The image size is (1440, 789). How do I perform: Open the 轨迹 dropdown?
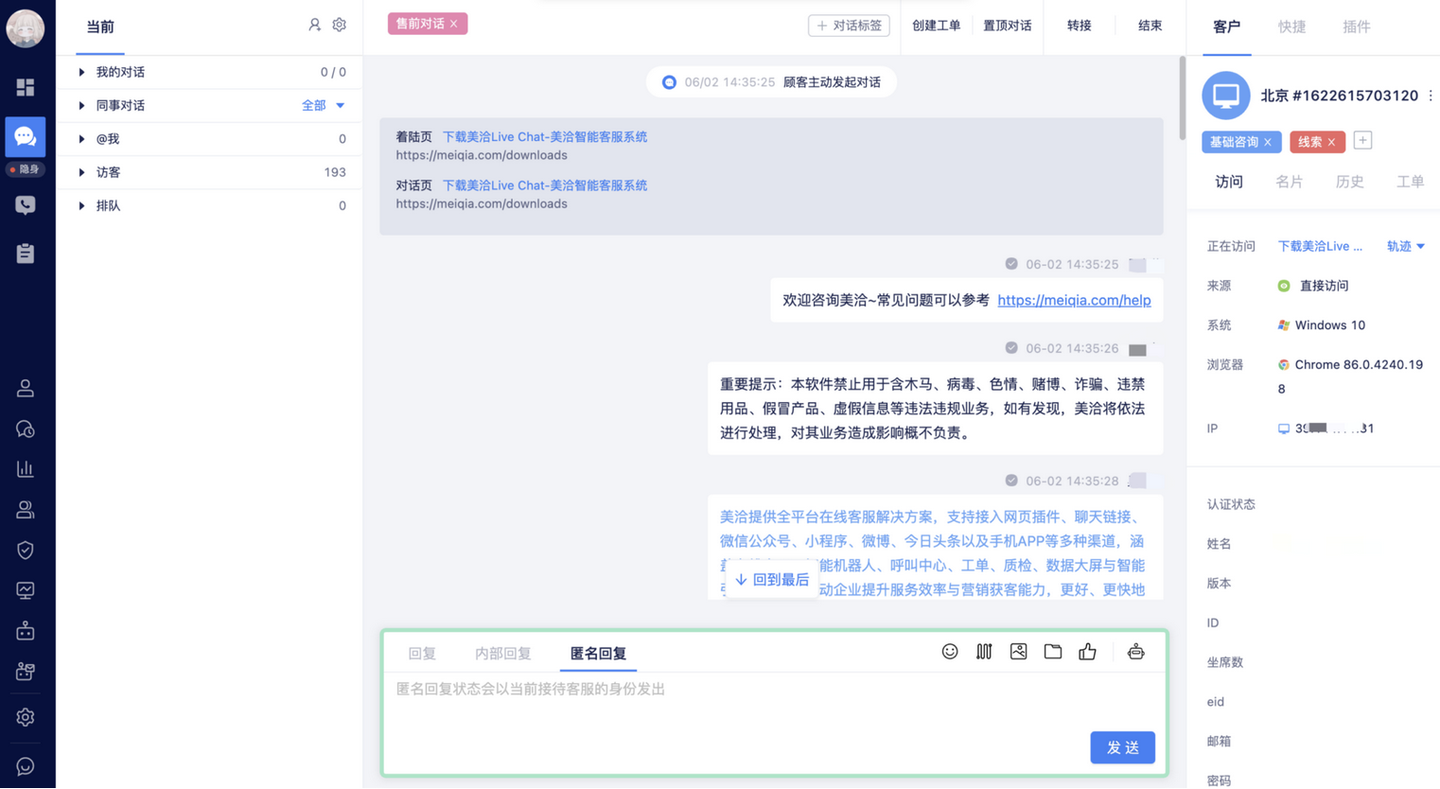coord(1405,246)
